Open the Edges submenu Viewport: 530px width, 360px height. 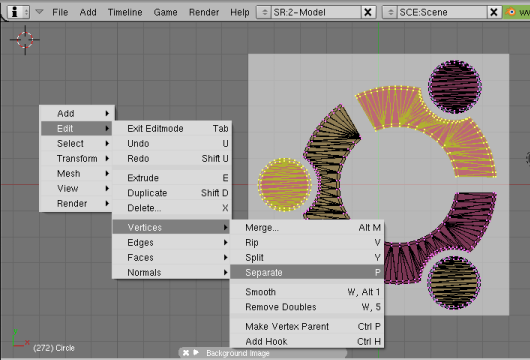point(172,242)
